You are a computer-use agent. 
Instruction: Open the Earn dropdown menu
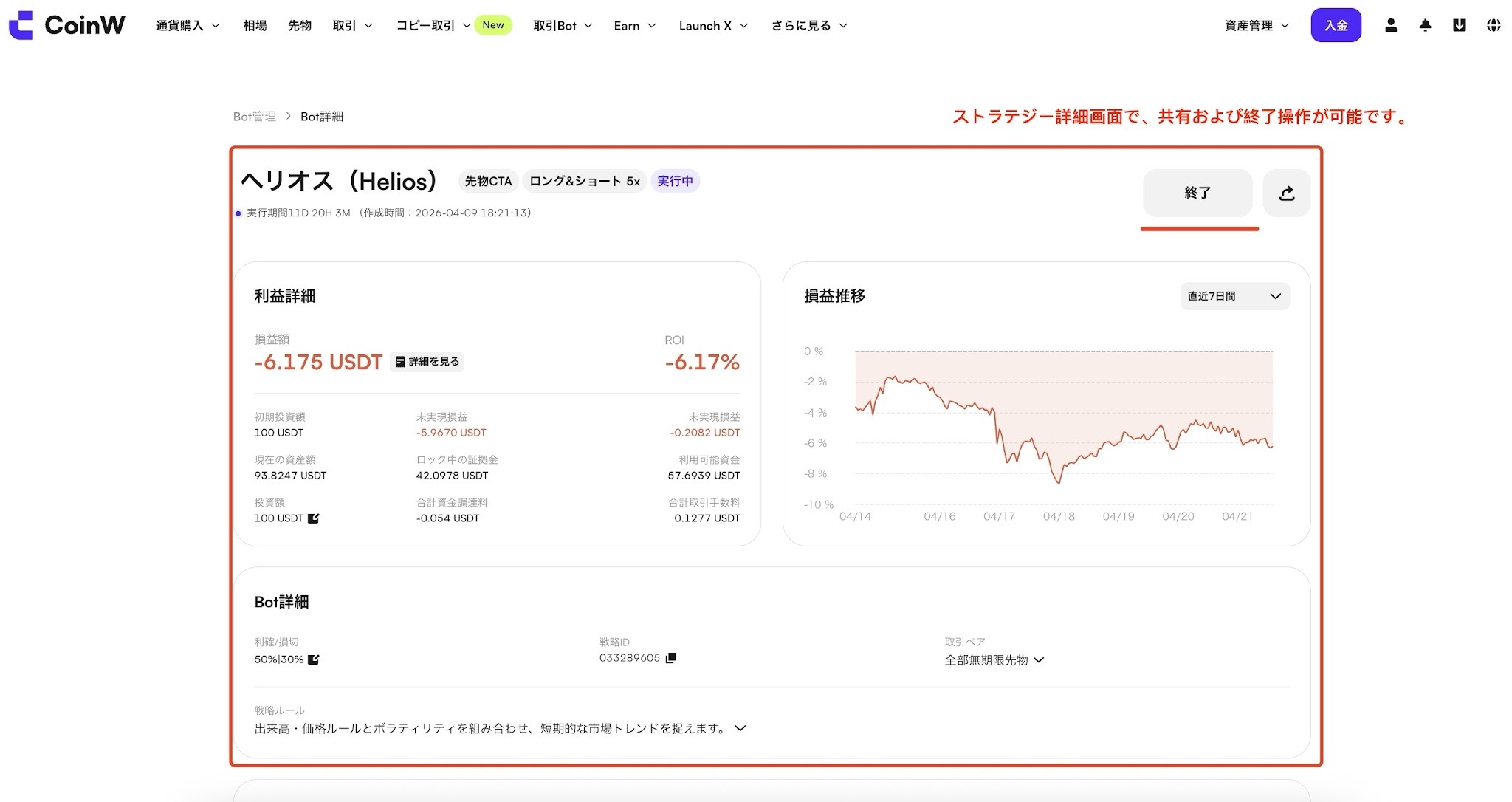click(635, 26)
